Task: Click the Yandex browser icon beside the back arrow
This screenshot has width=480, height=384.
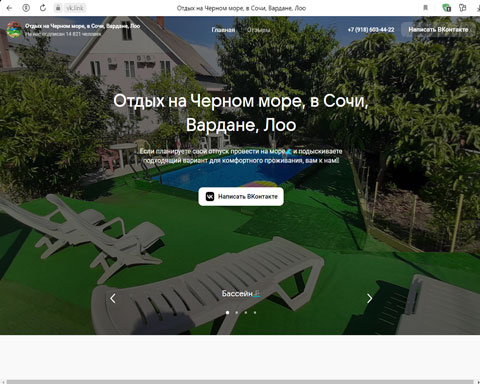Action: (26, 8)
